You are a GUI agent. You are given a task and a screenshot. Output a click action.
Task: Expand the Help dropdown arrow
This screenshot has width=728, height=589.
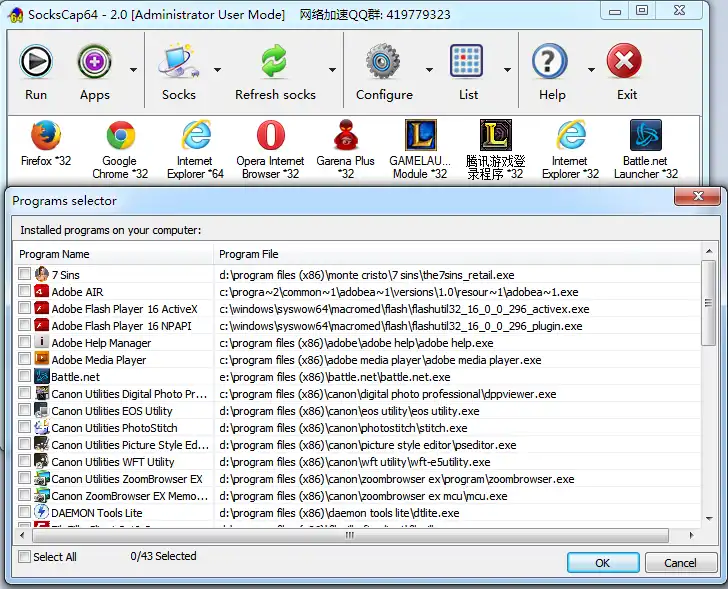coord(591,70)
